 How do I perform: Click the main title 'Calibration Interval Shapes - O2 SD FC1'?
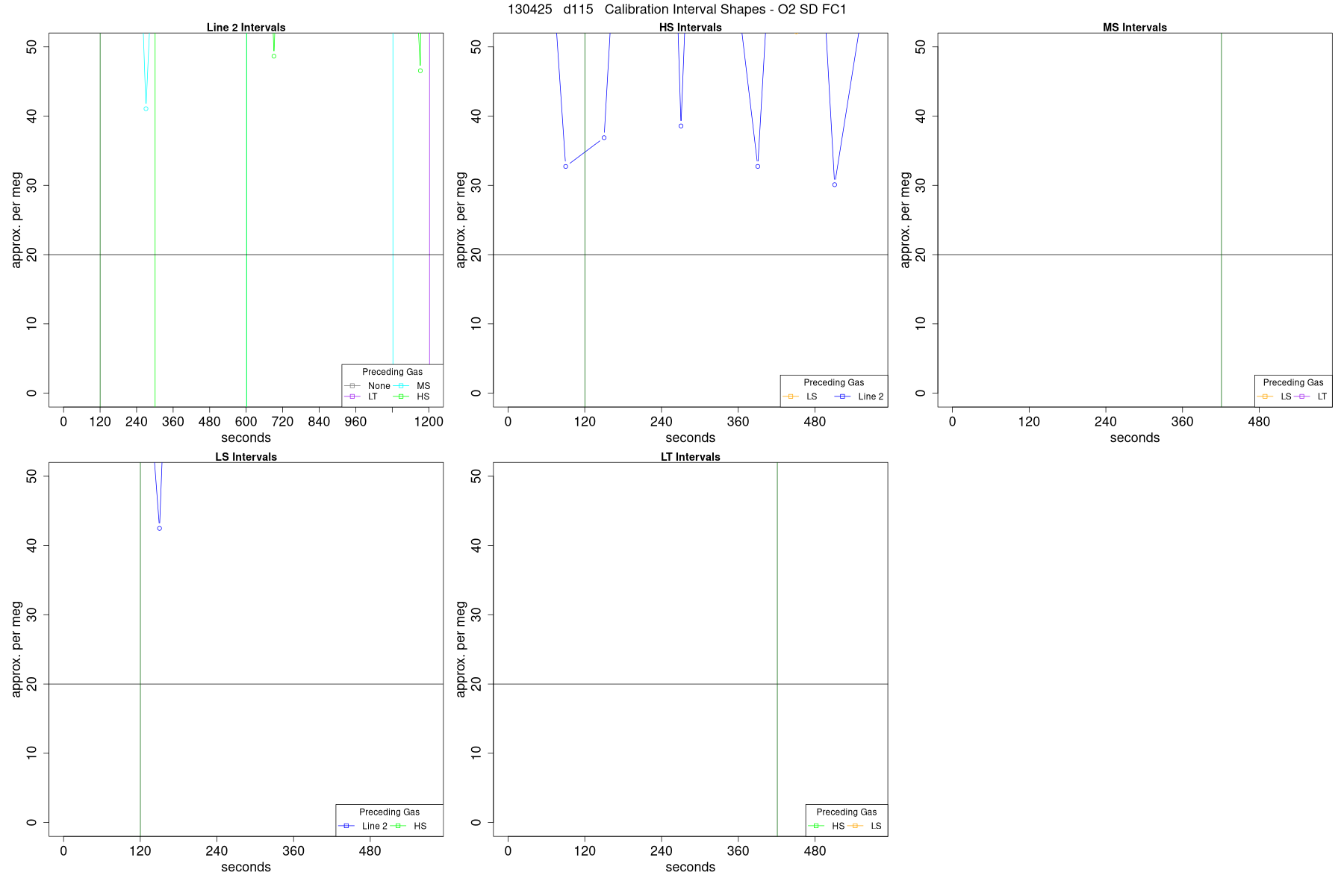pos(725,10)
